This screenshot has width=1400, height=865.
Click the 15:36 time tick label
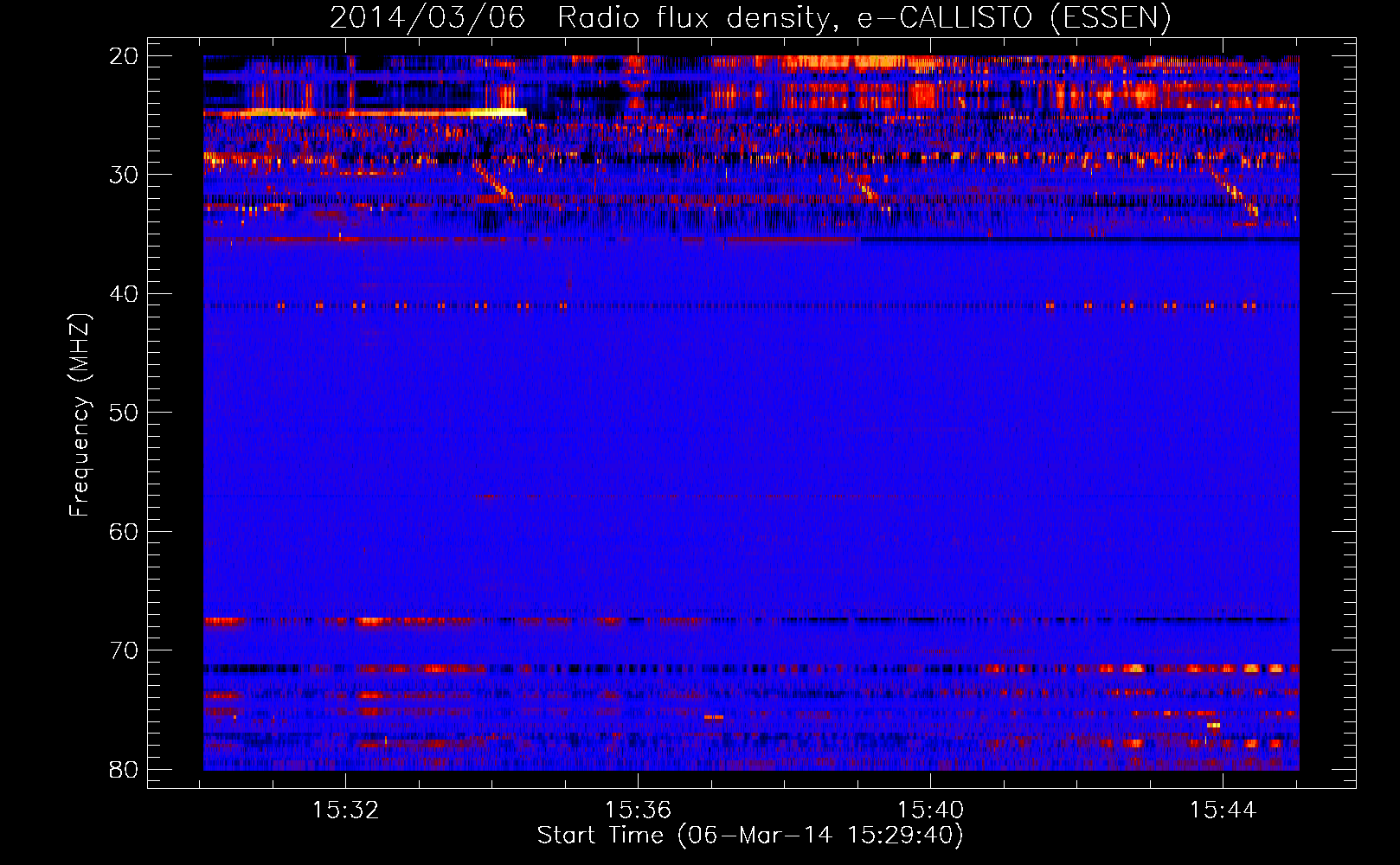[638, 811]
